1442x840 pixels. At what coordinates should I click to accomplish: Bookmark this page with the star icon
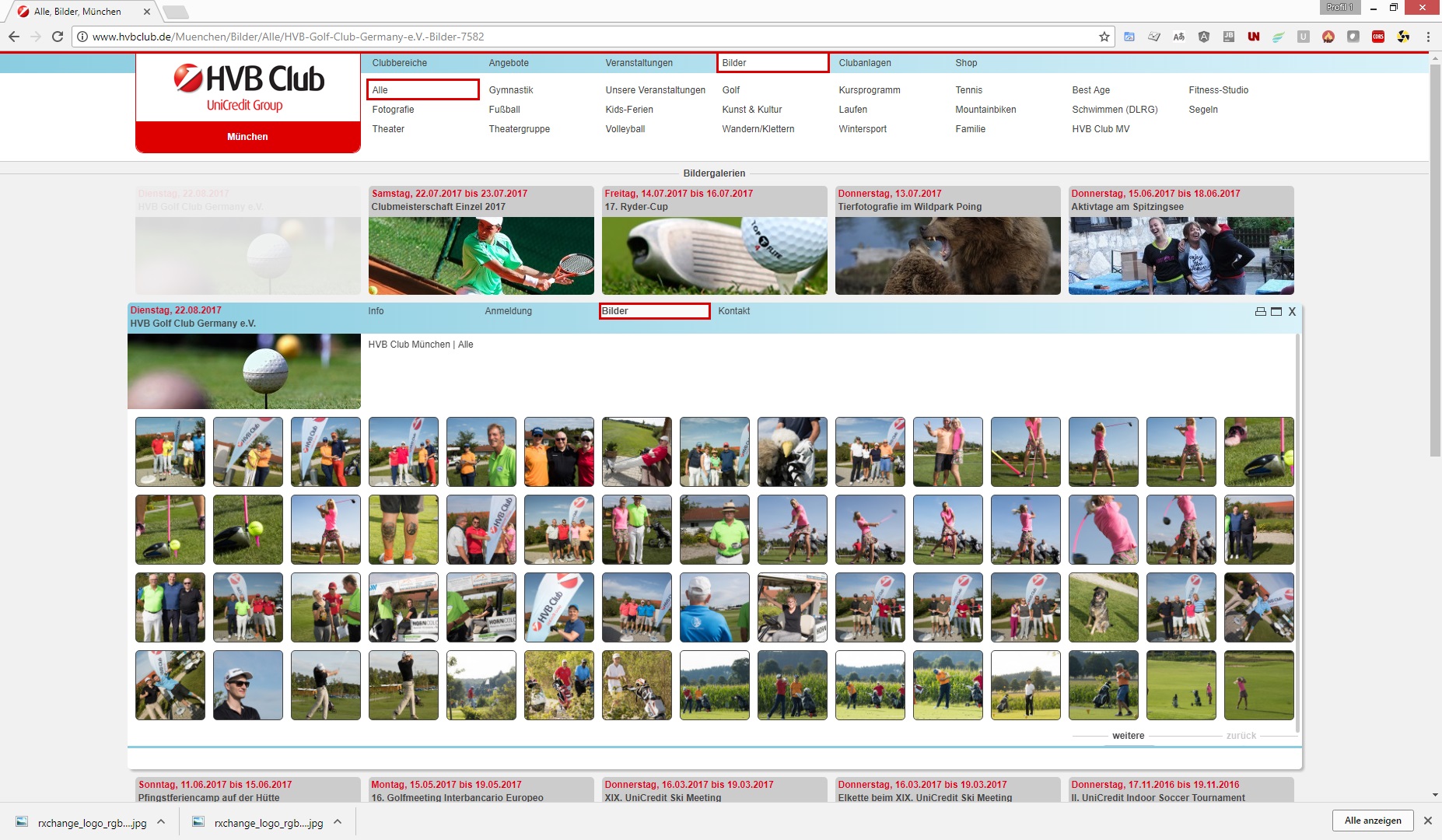1104,37
